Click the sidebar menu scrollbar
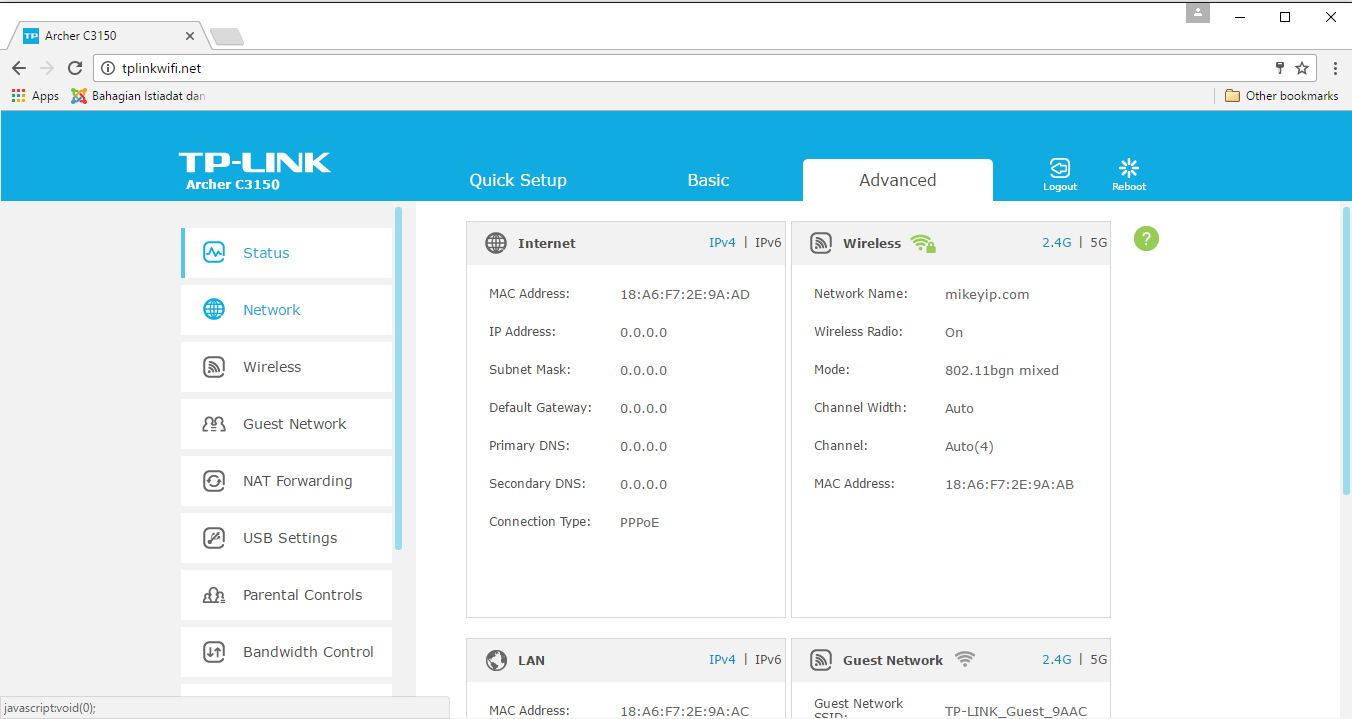1352x719 pixels. [398, 378]
